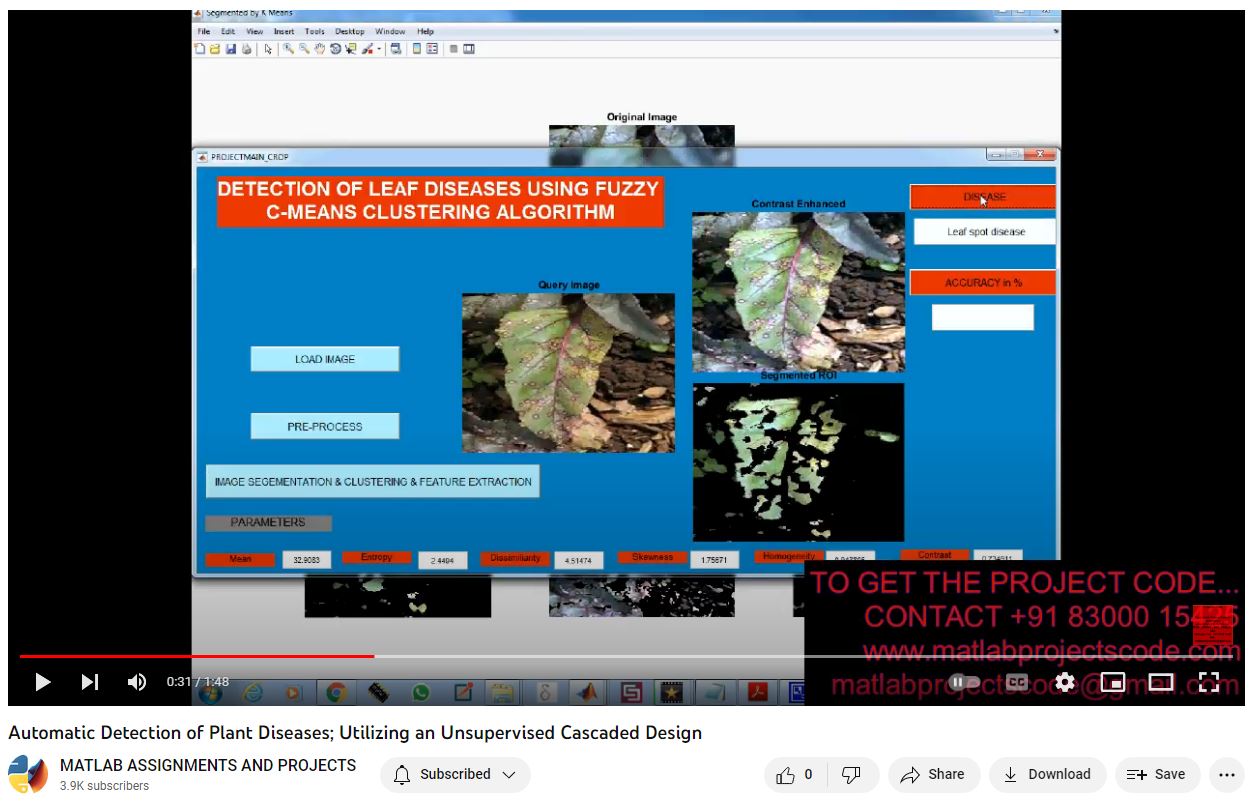Click the Link Plot toolbar icon
Image resolution: width=1255 pixels, height=805 pixels.
coord(396,49)
